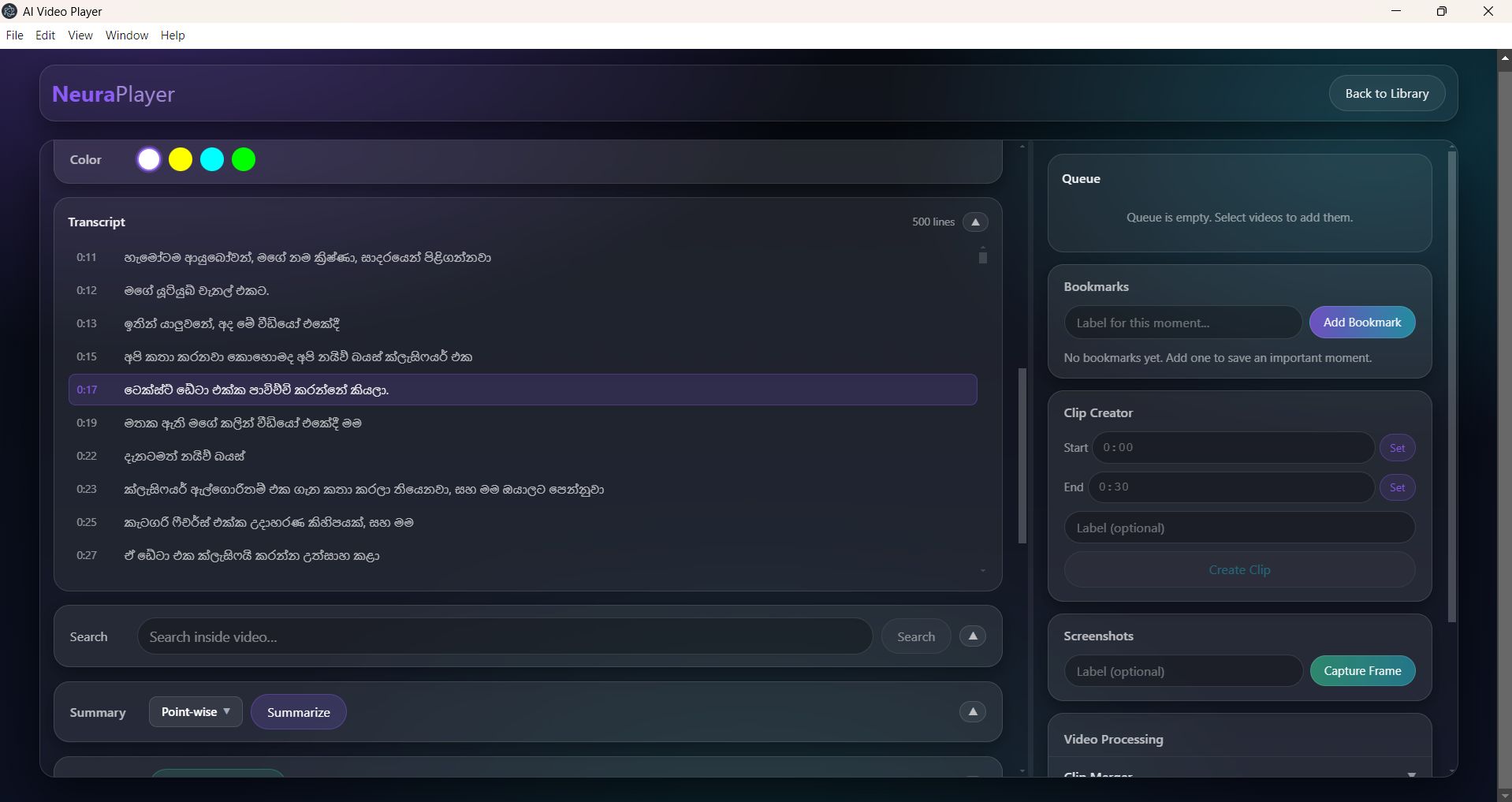Image resolution: width=1512 pixels, height=802 pixels.
Task: Click the left panel vertical scrollbar thumb
Action: (1022, 456)
